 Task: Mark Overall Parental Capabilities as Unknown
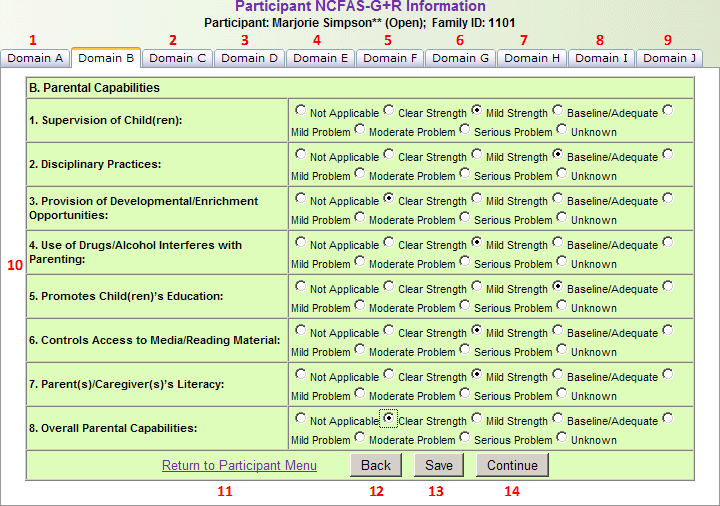pos(563,437)
